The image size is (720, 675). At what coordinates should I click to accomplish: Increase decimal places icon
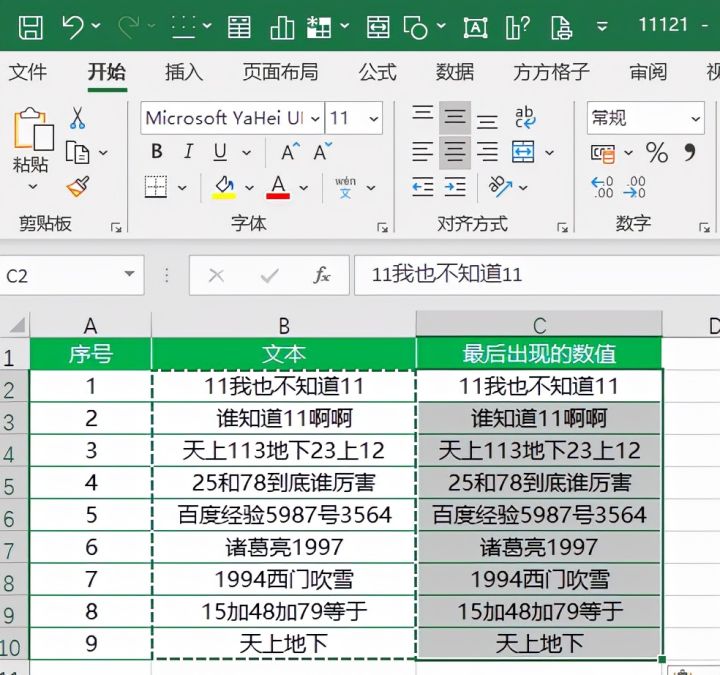click(602, 187)
